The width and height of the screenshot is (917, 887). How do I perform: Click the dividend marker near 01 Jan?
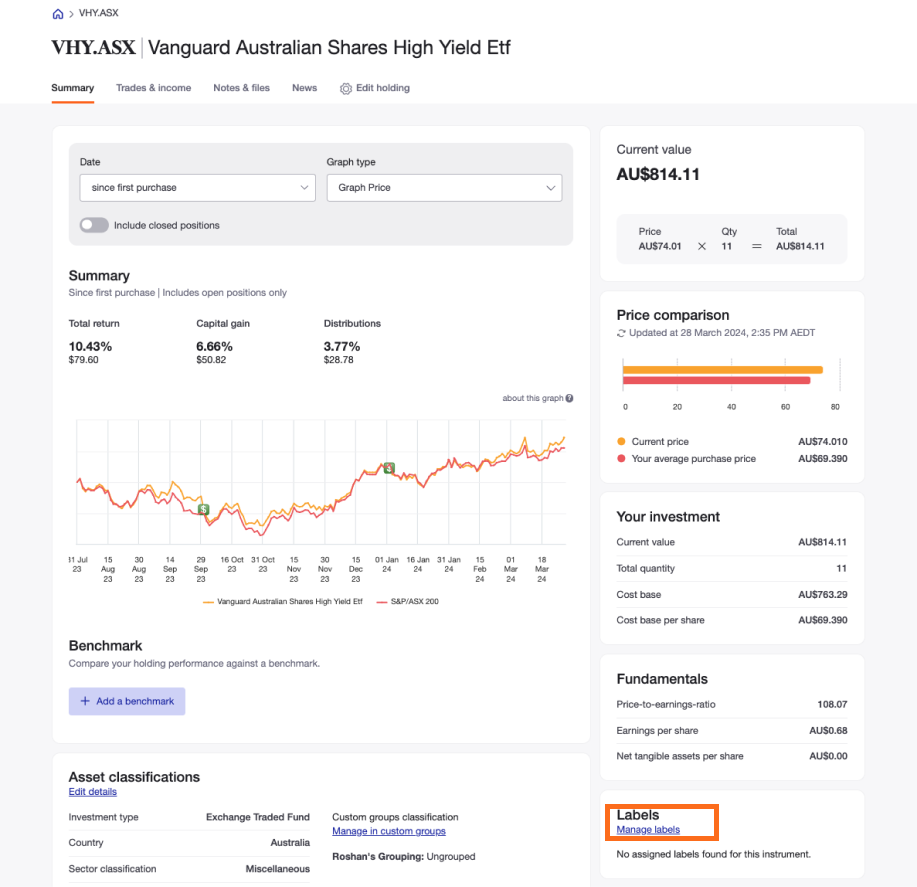[389, 468]
